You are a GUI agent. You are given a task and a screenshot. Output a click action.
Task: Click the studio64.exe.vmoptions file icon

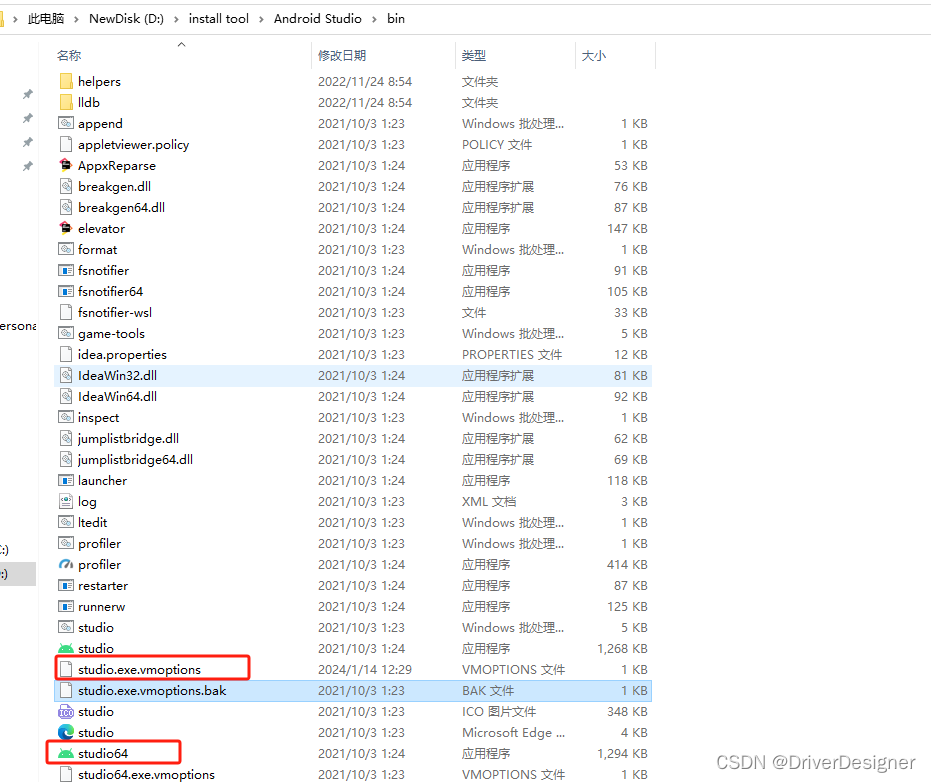[x=66, y=774]
